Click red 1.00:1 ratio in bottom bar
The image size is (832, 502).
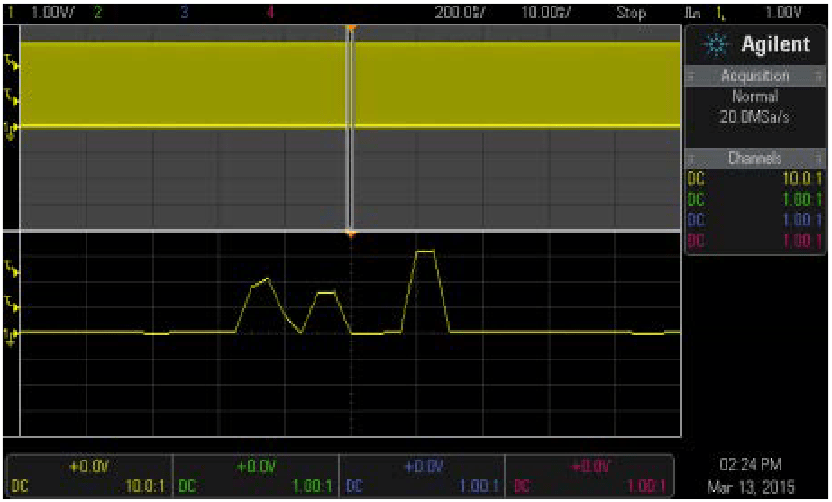pyautogui.click(x=645, y=486)
